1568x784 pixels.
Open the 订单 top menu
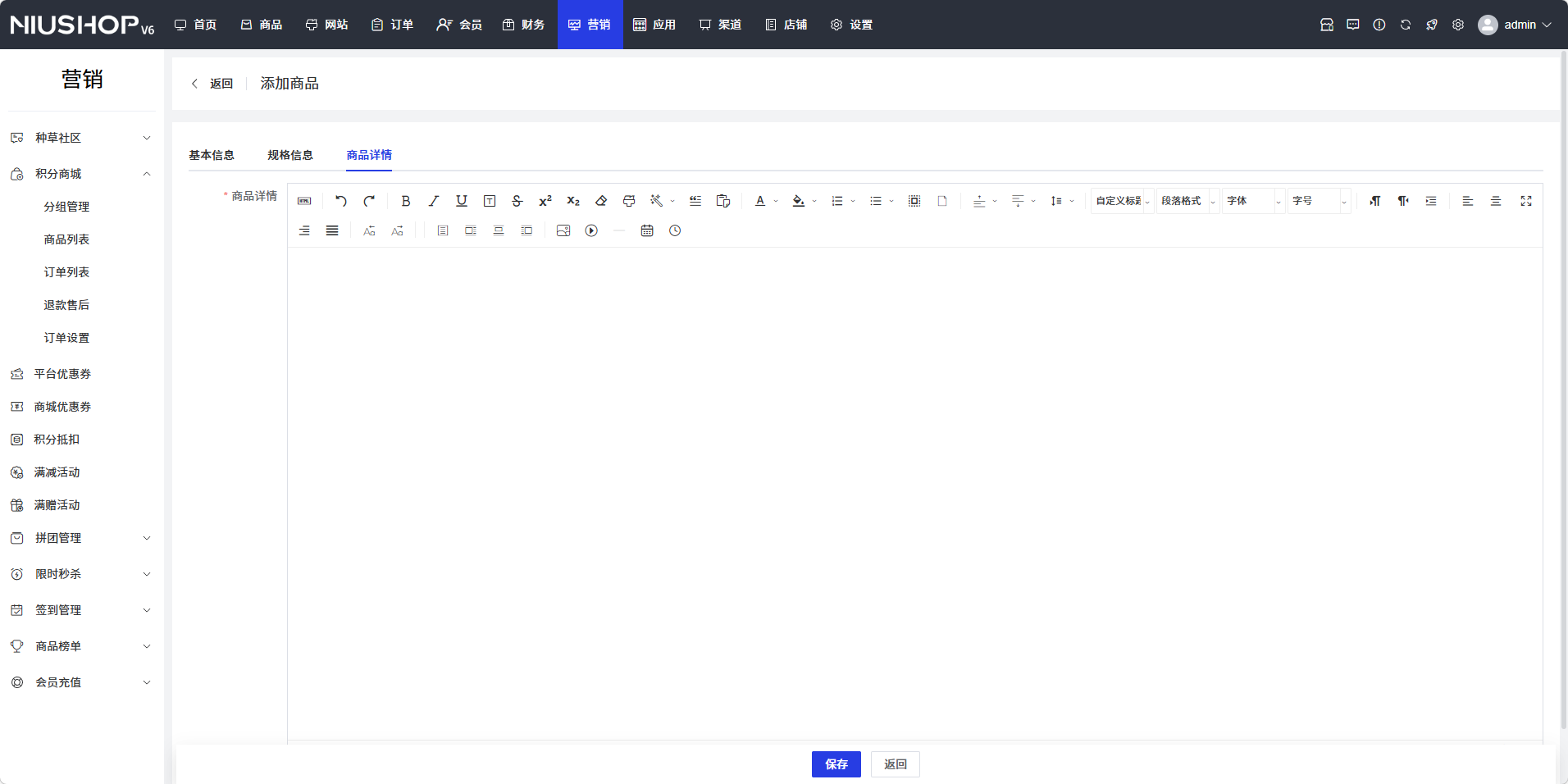(392, 25)
